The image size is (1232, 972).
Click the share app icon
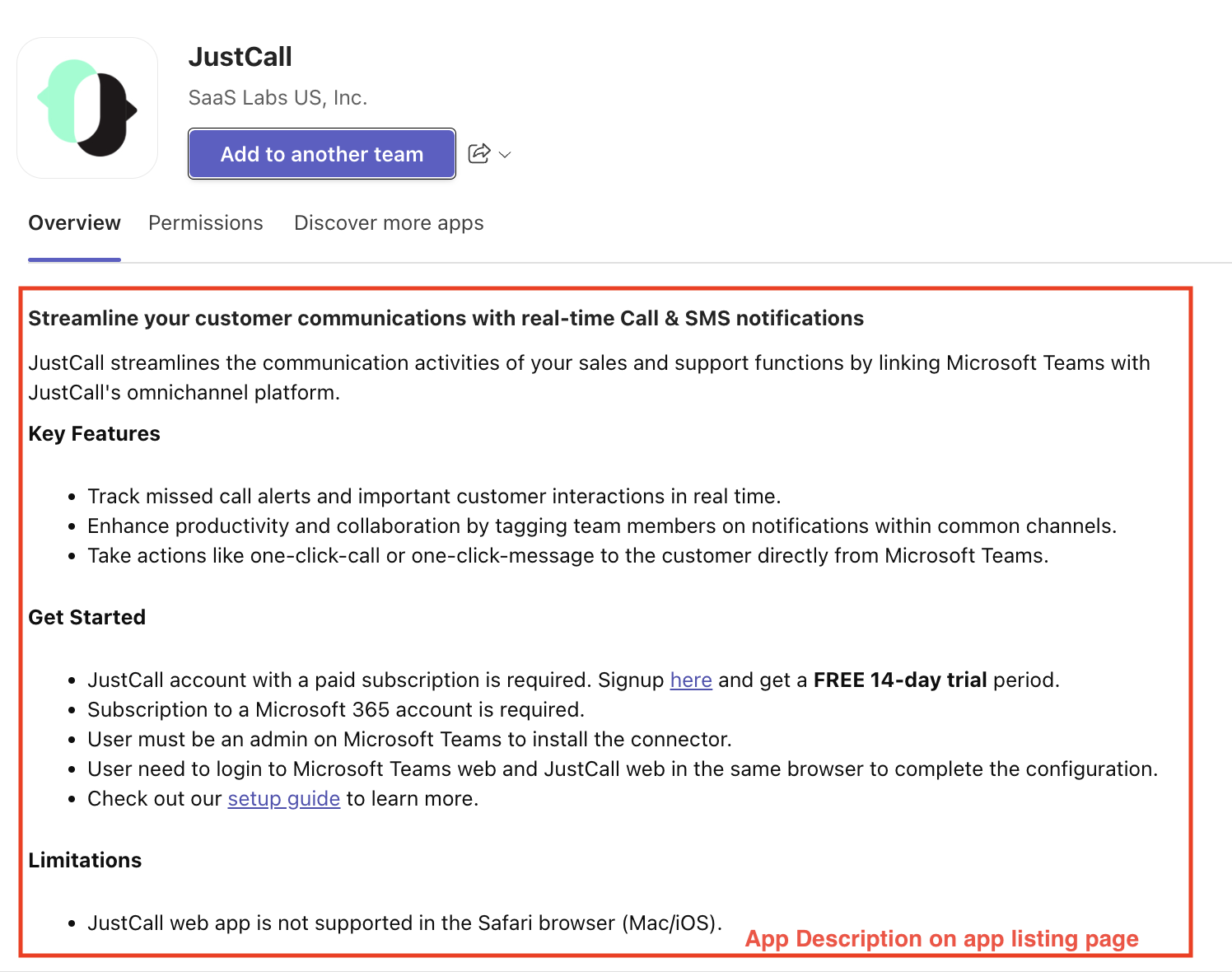(x=479, y=154)
